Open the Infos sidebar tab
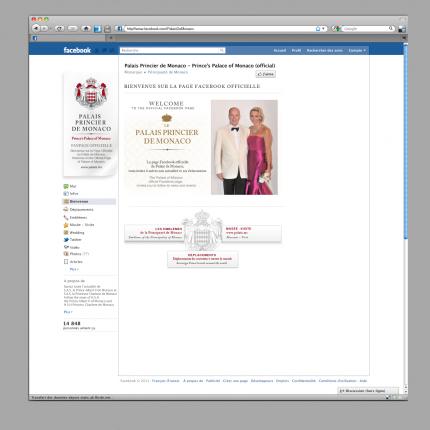This screenshot has width=430, height=430. point(74,194)
